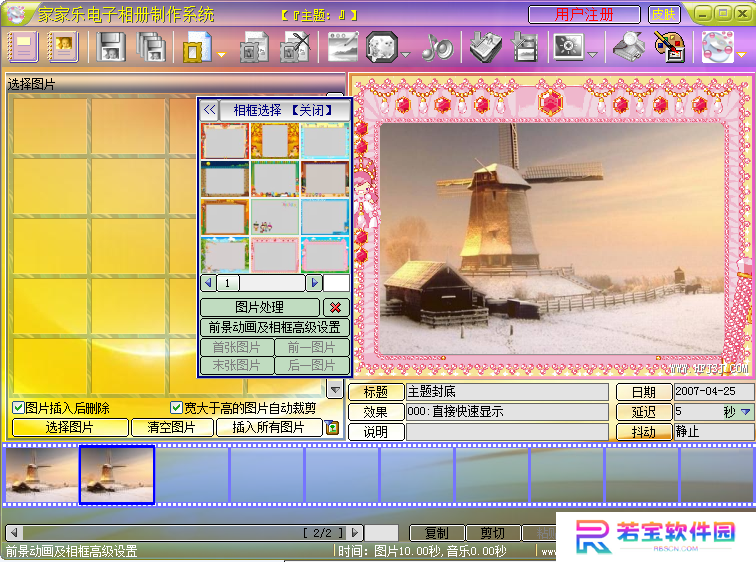Click the octagonal kitten photo icon
756x562 pixels.
[x=382, y=47]
